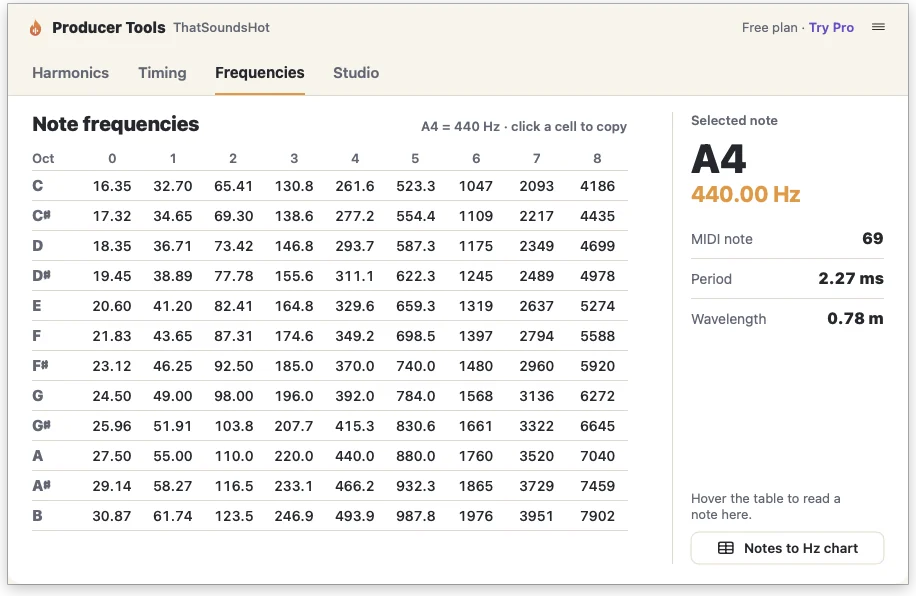Copy the C0 cell value 16.35

coord(112,186)
